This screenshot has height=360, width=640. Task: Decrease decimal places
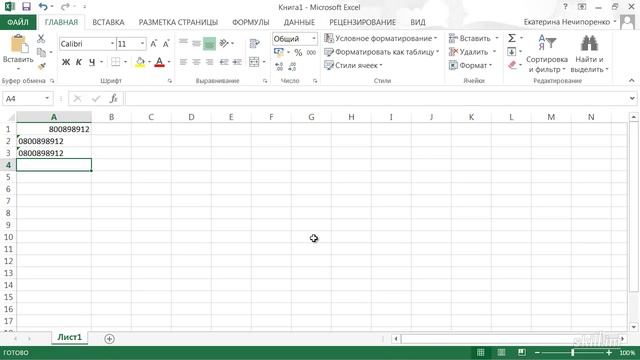pyautogui.click(x=292, y=66)
